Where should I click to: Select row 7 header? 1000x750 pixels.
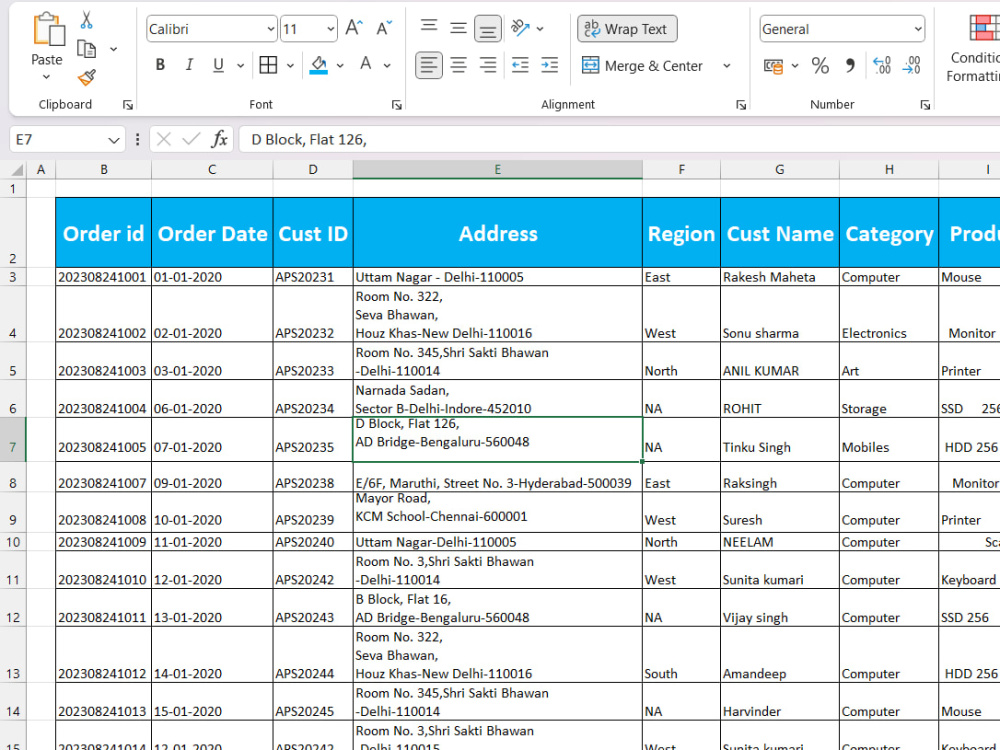pyautogui.click(x=13, y=439)
